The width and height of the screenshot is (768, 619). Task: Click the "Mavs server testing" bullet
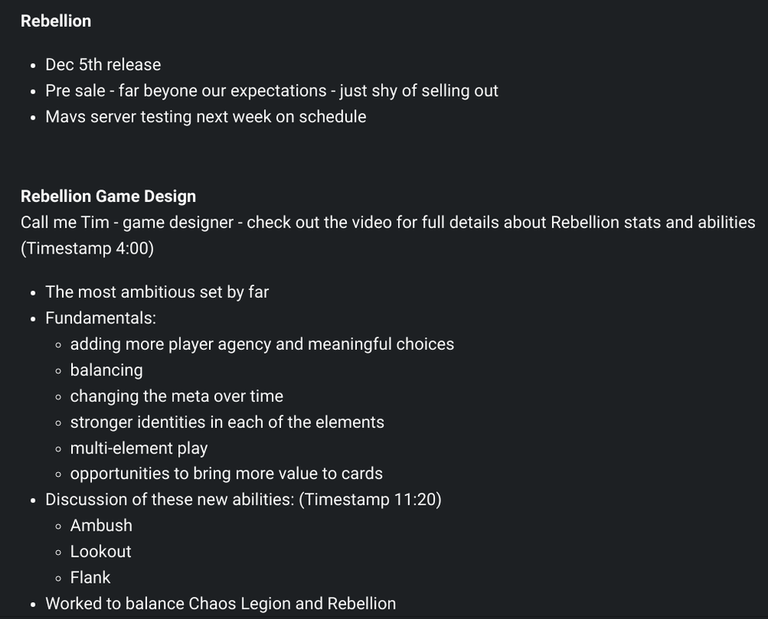(x=205, y=117)
